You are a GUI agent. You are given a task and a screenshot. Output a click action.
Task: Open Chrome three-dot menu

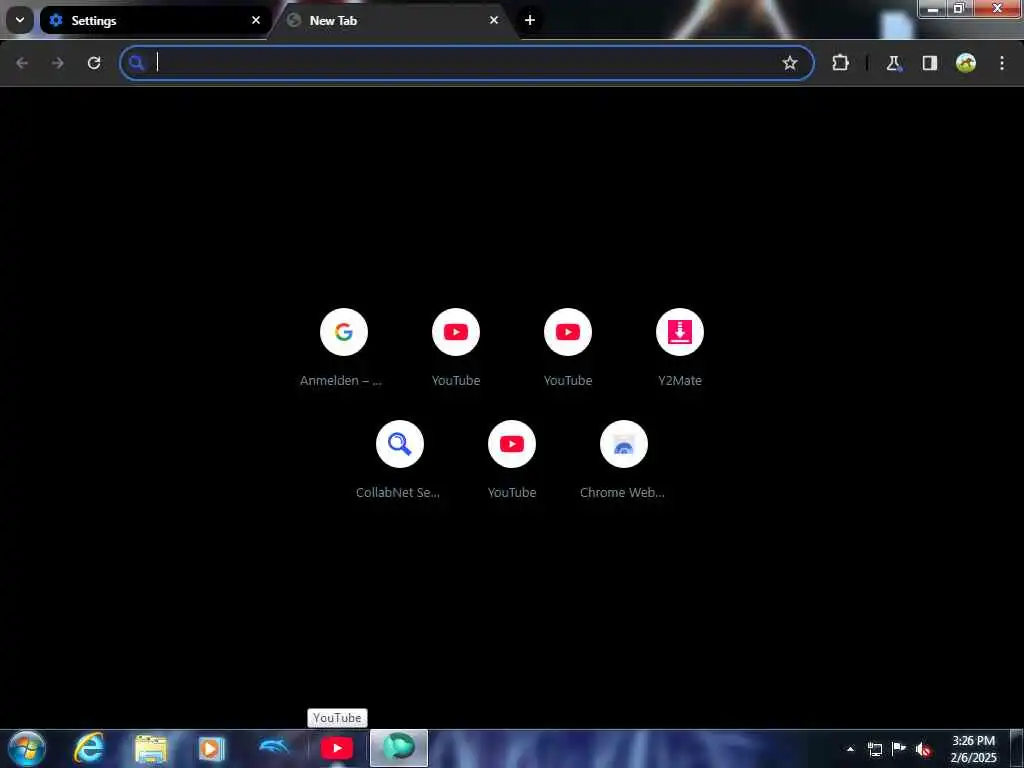[1002, 63]
